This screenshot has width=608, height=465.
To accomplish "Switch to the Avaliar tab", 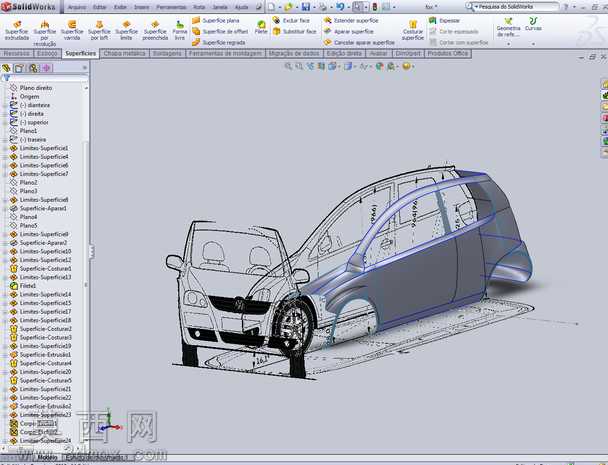I will [x=378, y=53].
